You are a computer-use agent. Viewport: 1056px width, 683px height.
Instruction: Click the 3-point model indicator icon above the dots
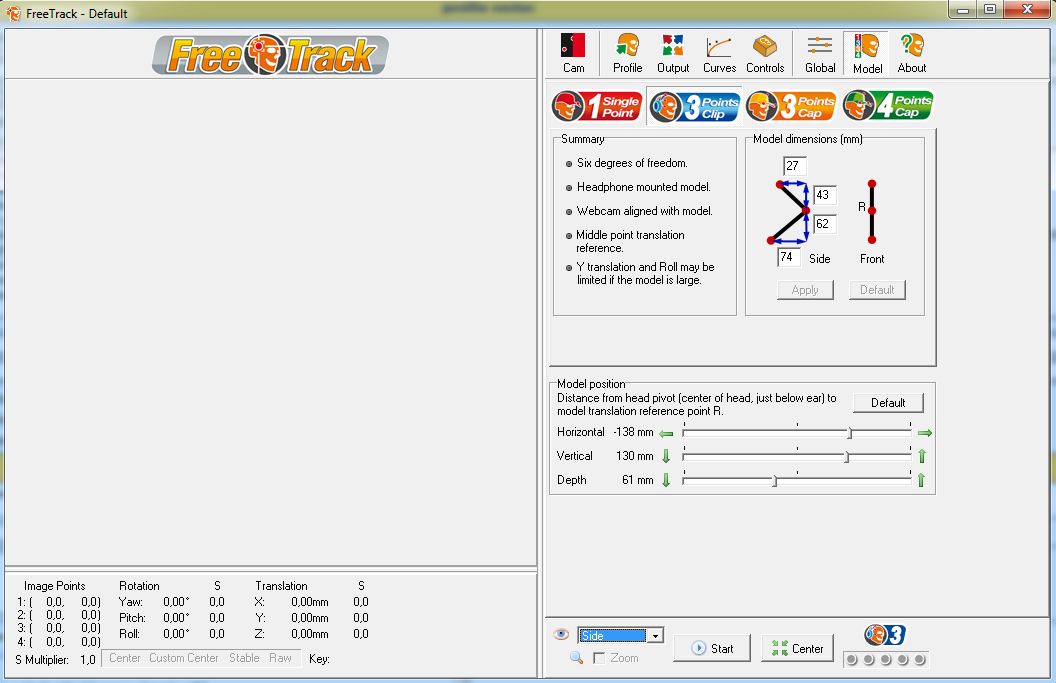point(885,635)
